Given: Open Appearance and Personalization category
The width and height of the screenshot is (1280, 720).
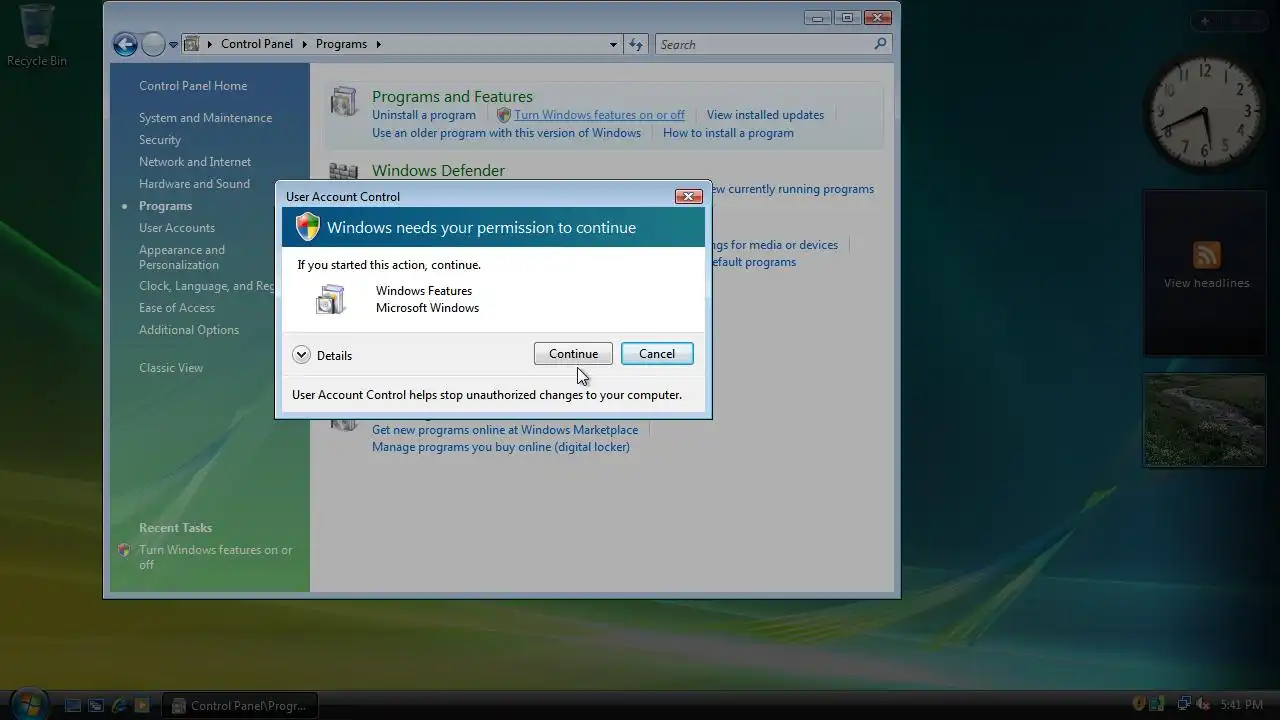Looking at the screenshot, I should click(182, 257).
